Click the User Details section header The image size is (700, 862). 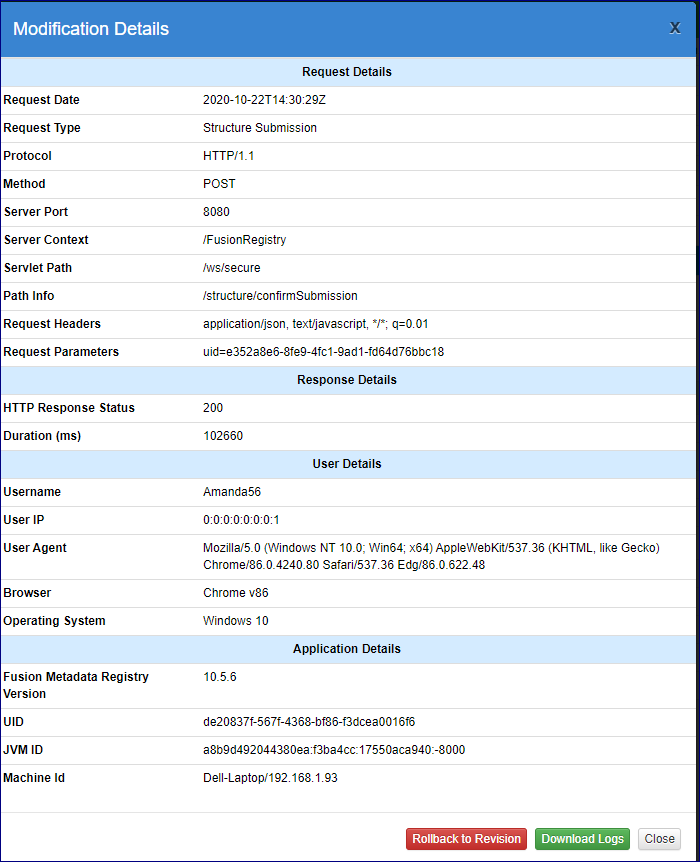click(x=347, y=464)
